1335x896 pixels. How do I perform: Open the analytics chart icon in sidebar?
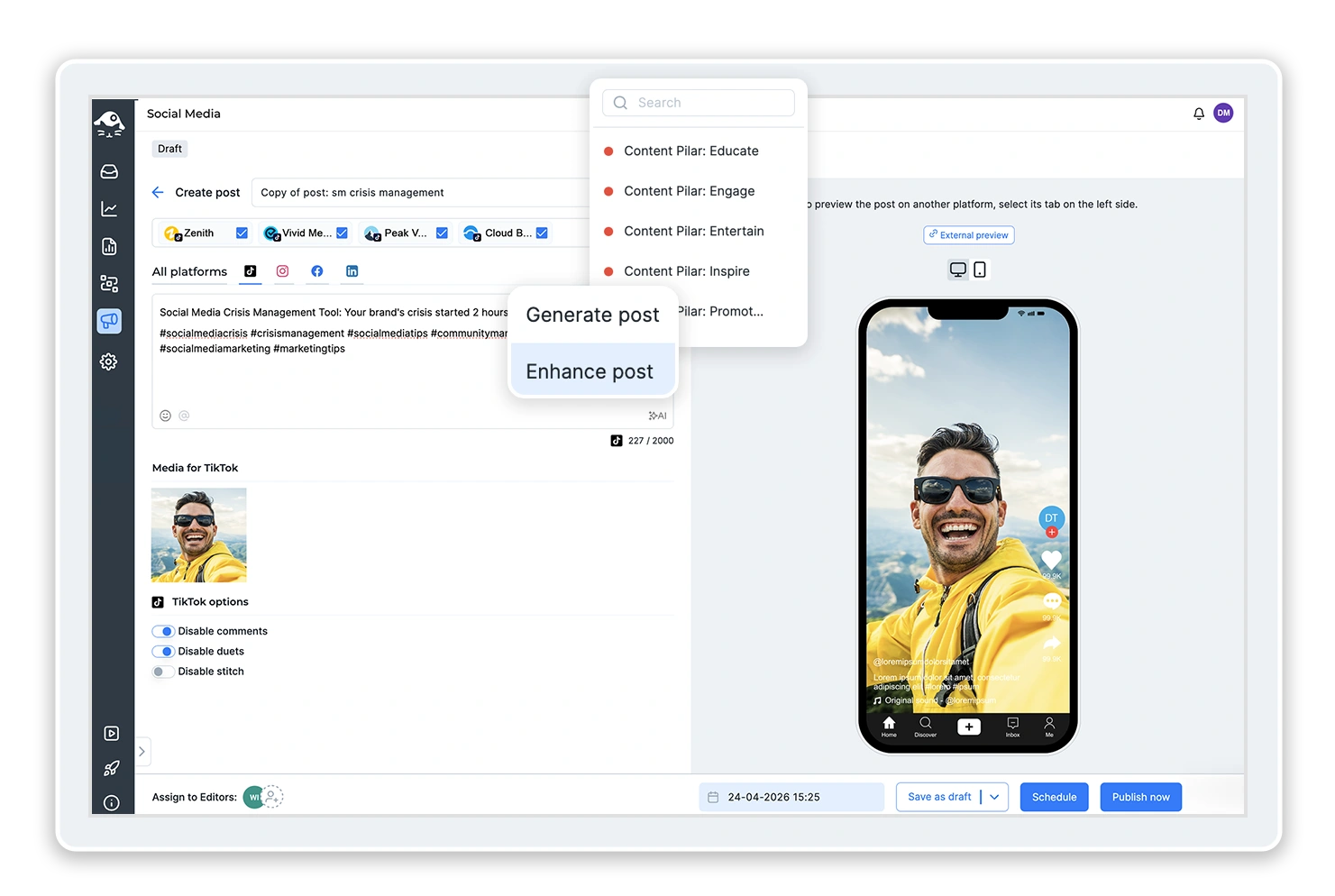(x=109, y=209)
